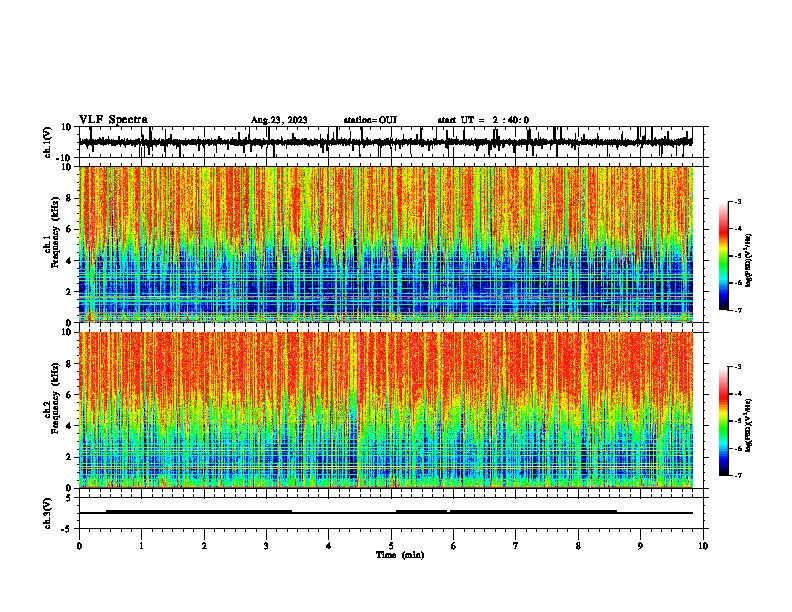
Task: Click time axis tick label '9'
Action: click(x=640, y=546)
